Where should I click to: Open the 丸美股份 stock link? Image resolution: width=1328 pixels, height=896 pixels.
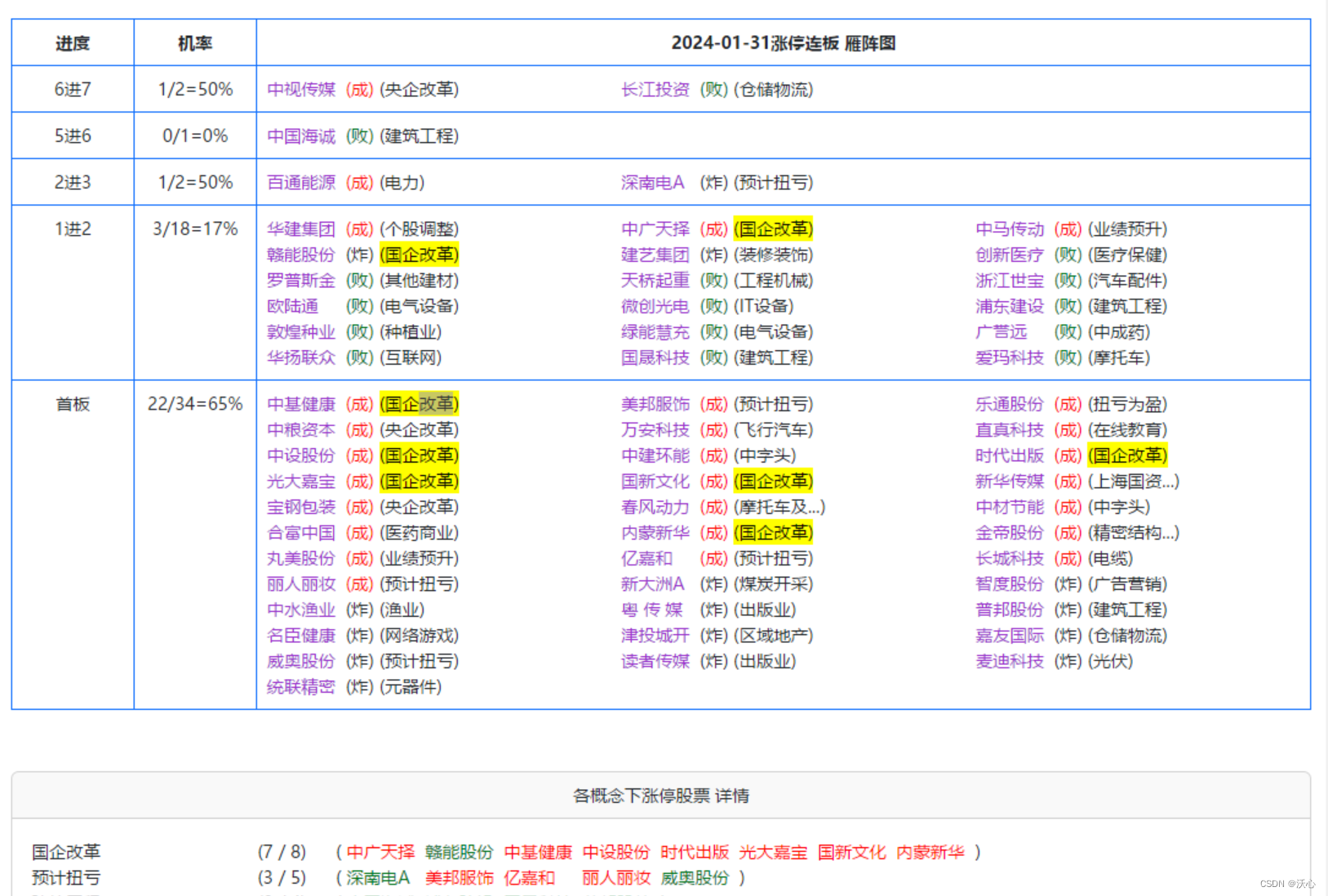pyautogui.click(x=301, y=558)
